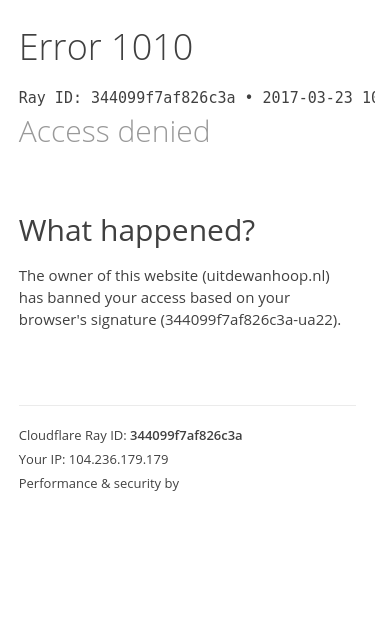Screen dimensions: 375x627
Task: Click the words "browser's signature" in the paragraph
Action: coord(88,320)
